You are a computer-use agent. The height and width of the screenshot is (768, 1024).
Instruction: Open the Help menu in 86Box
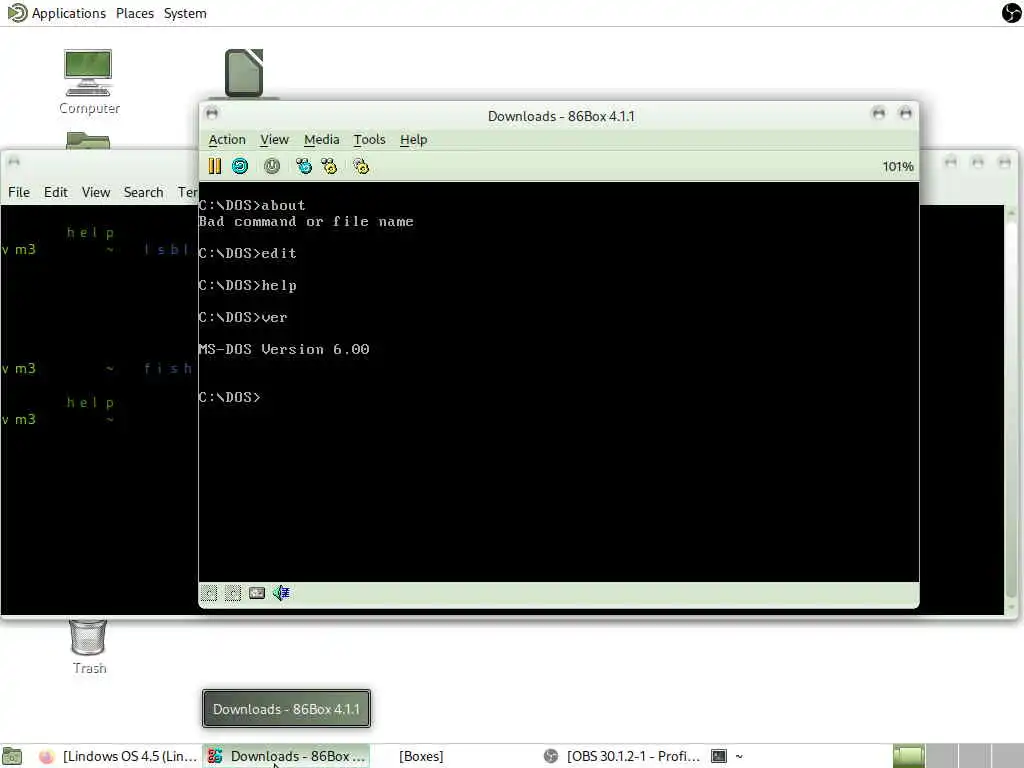(x=413, y=140)
